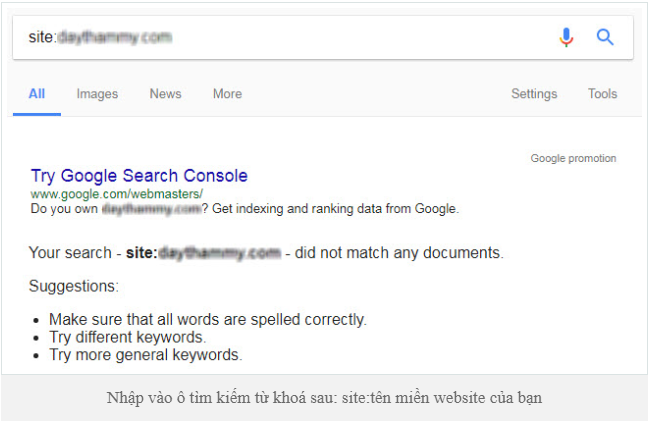This screenshot has width=660, height=422.
Task: Switch to the Images tab
Action: click(x=97, y=94)
